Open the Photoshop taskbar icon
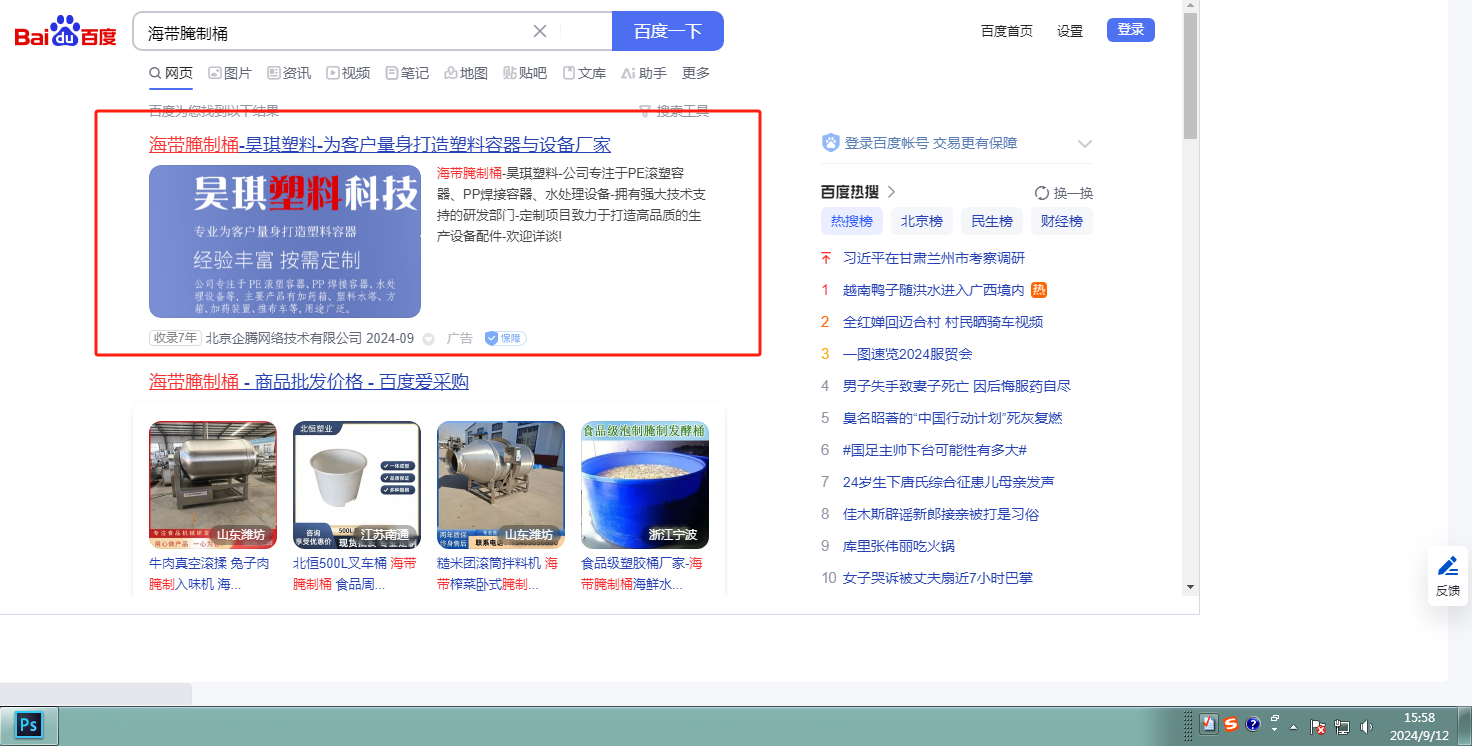The width and height of the screenshot is (1472, 746). [x=29, y=724]
